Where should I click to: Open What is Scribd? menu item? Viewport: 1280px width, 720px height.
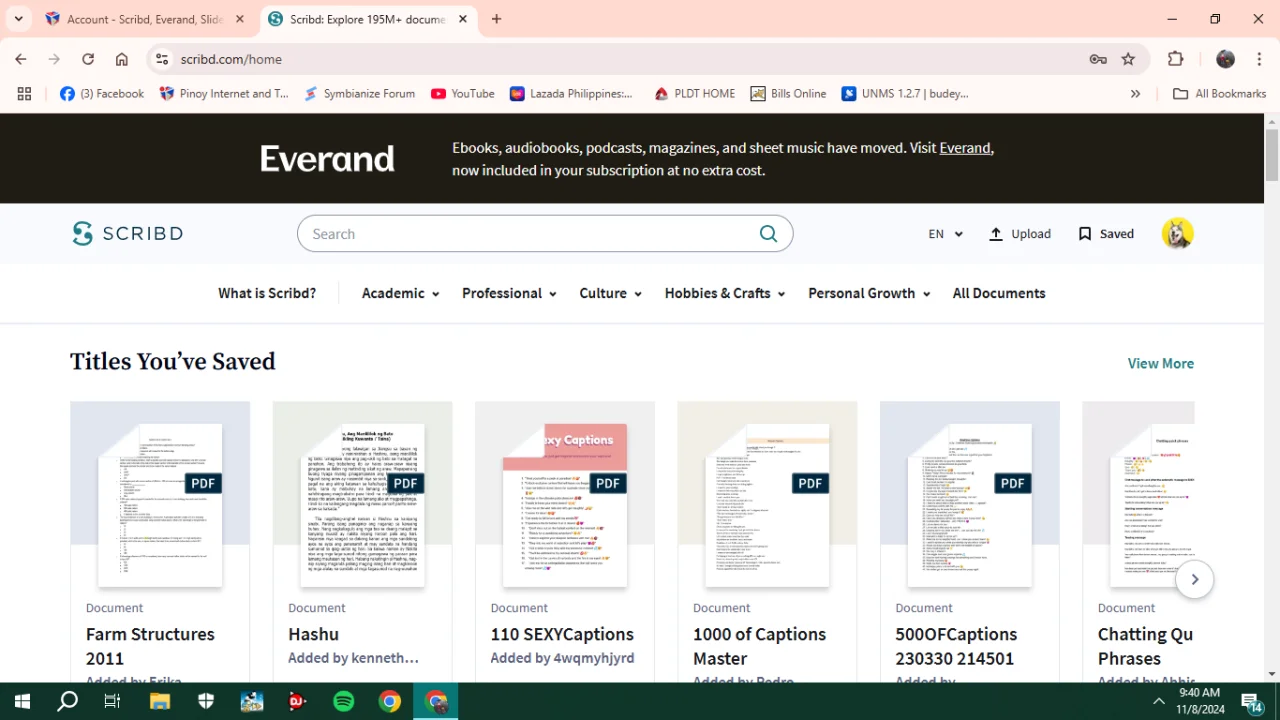click(x=267, y=293)
